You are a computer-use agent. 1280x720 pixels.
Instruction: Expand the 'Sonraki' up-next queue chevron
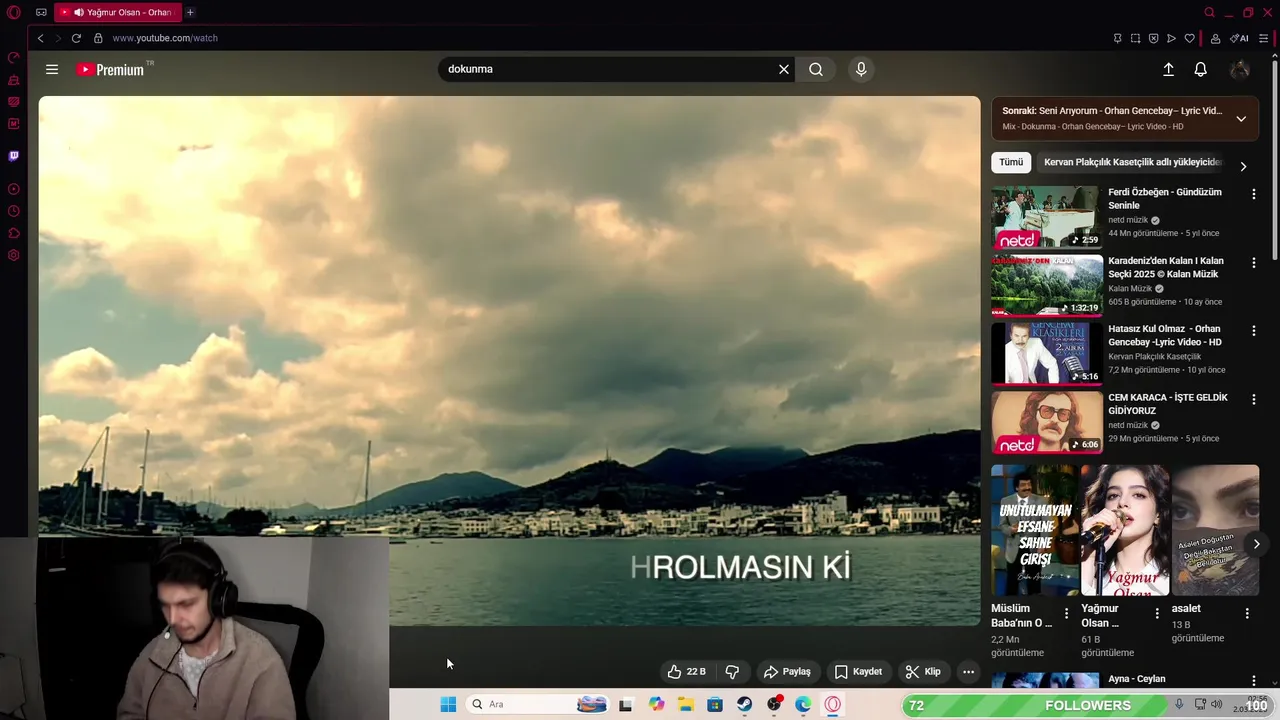pyautogui.click(x=1241, y=118)
